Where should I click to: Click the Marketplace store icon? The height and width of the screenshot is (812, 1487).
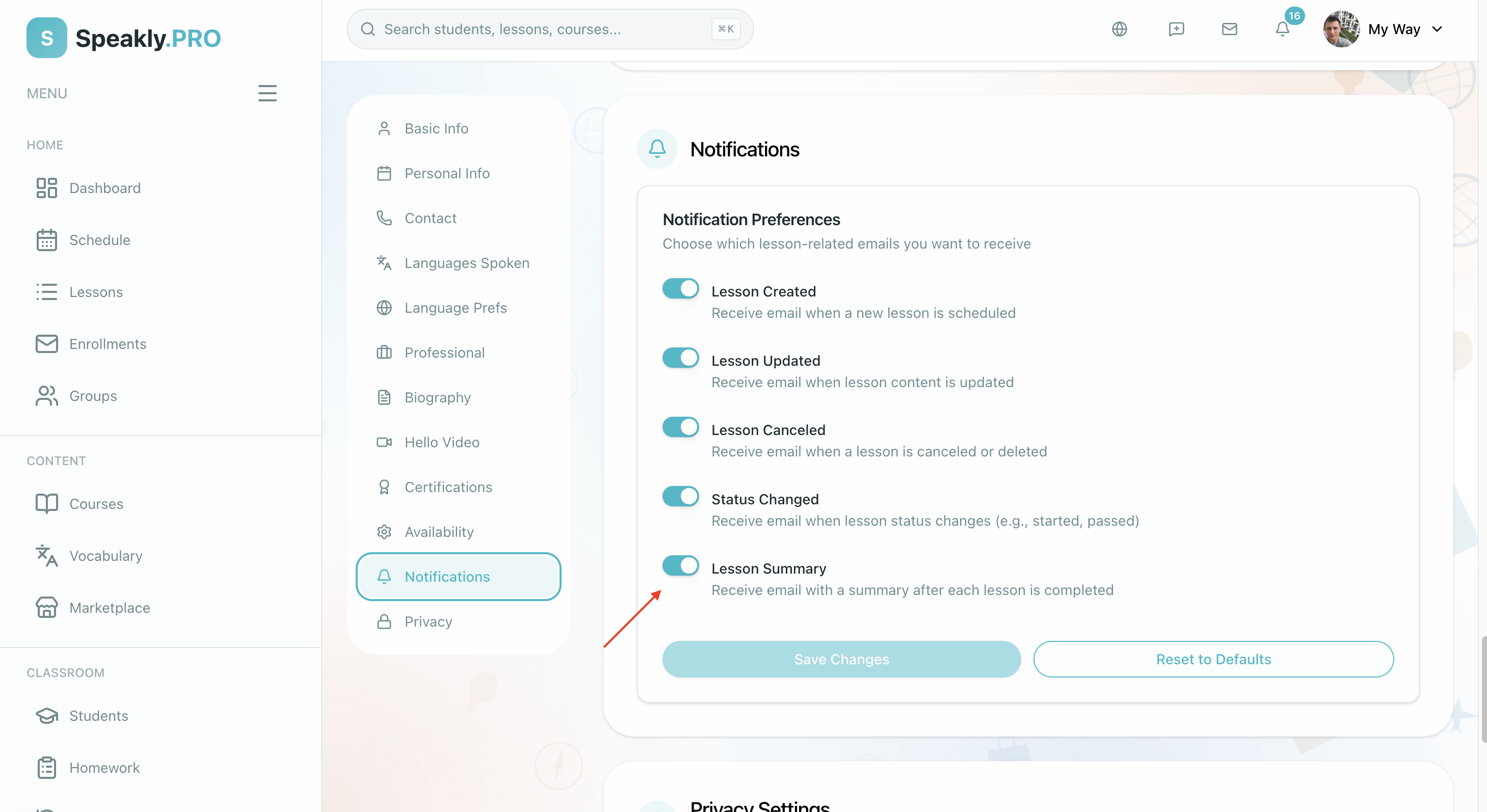(x=47, y=608)
